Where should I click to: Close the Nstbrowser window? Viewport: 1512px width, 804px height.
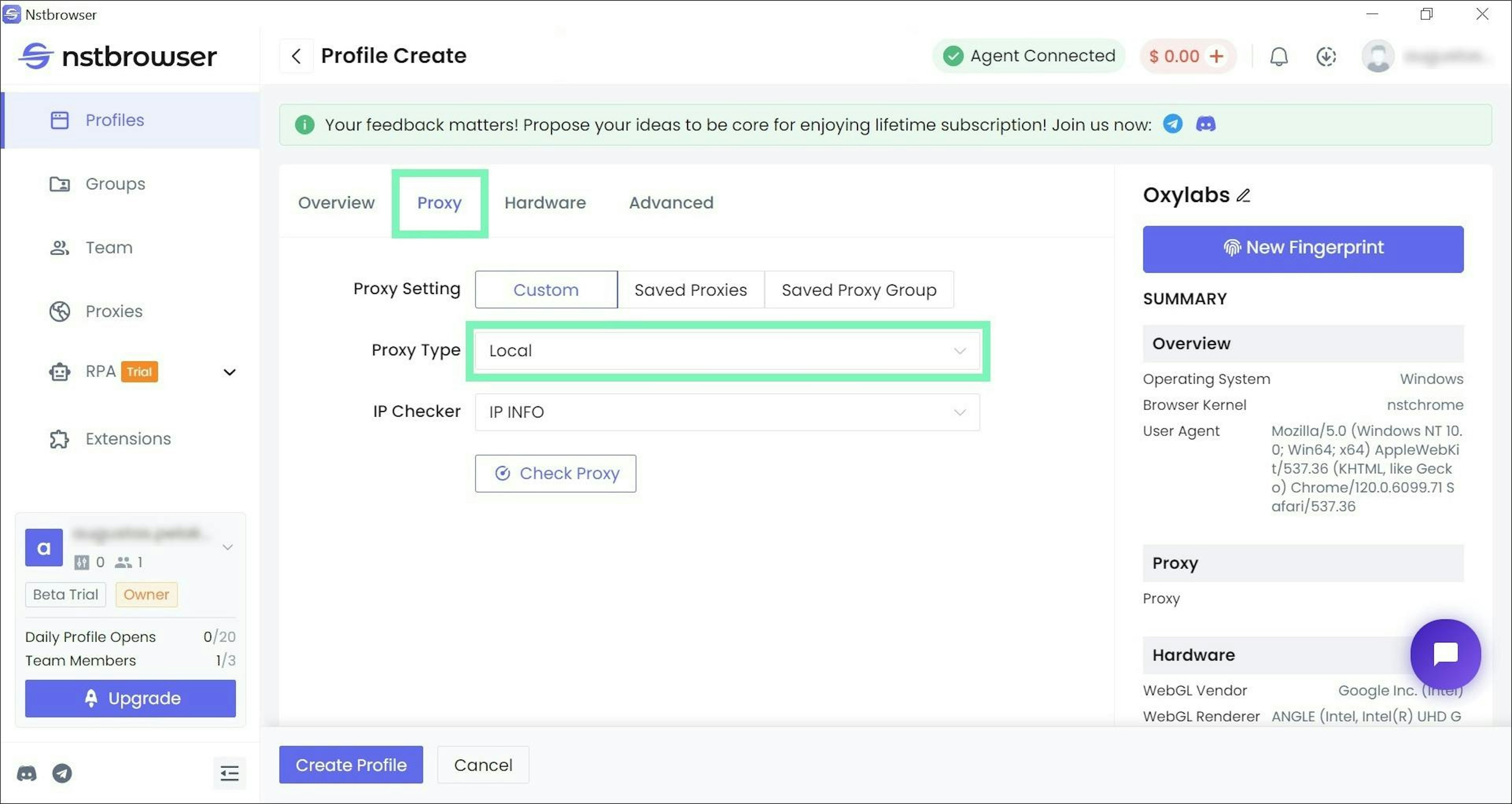pos(1482,14)
